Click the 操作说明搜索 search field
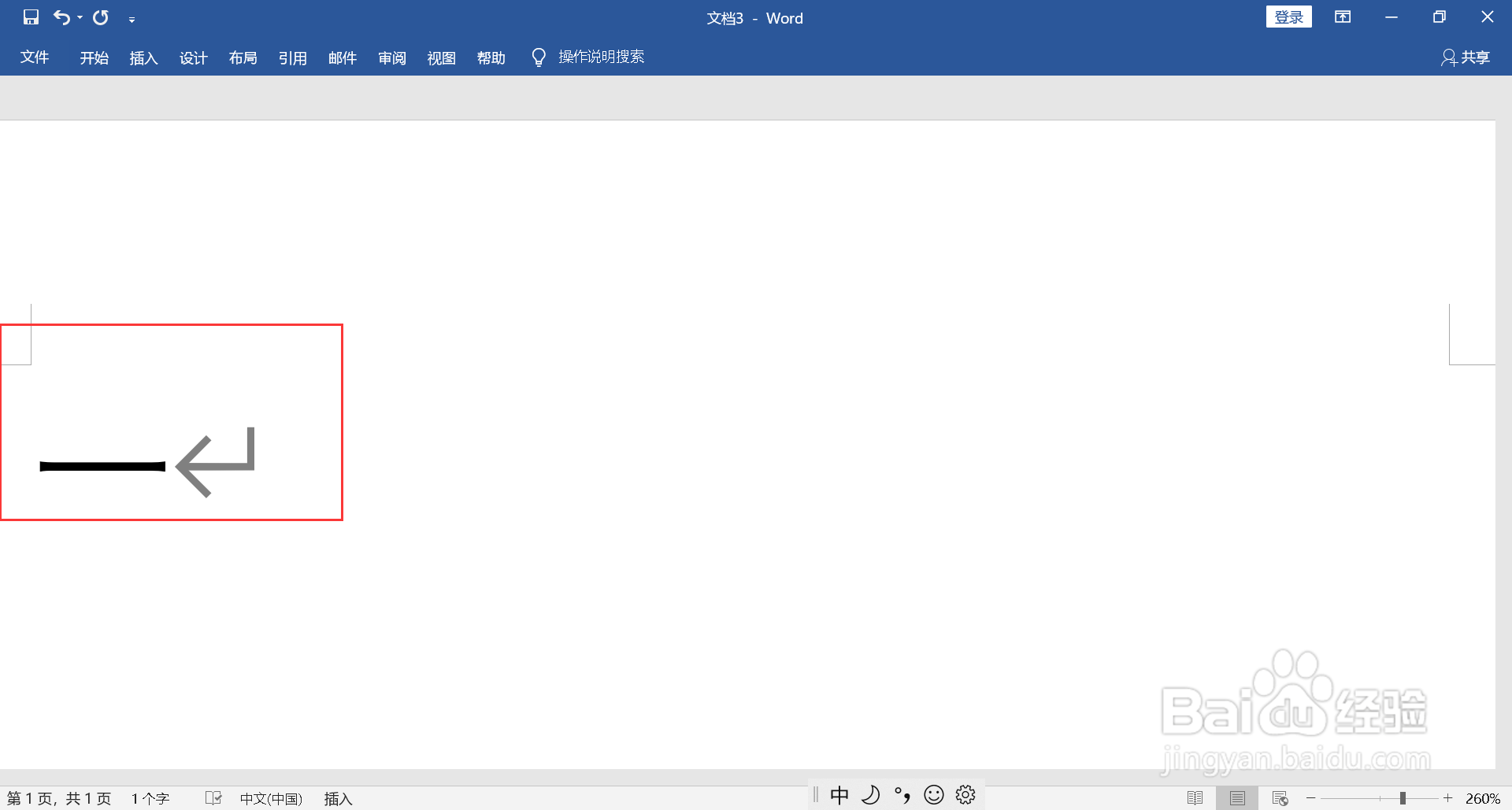Viewport: 1512px width, 810px height. click(x=602, y=57)
